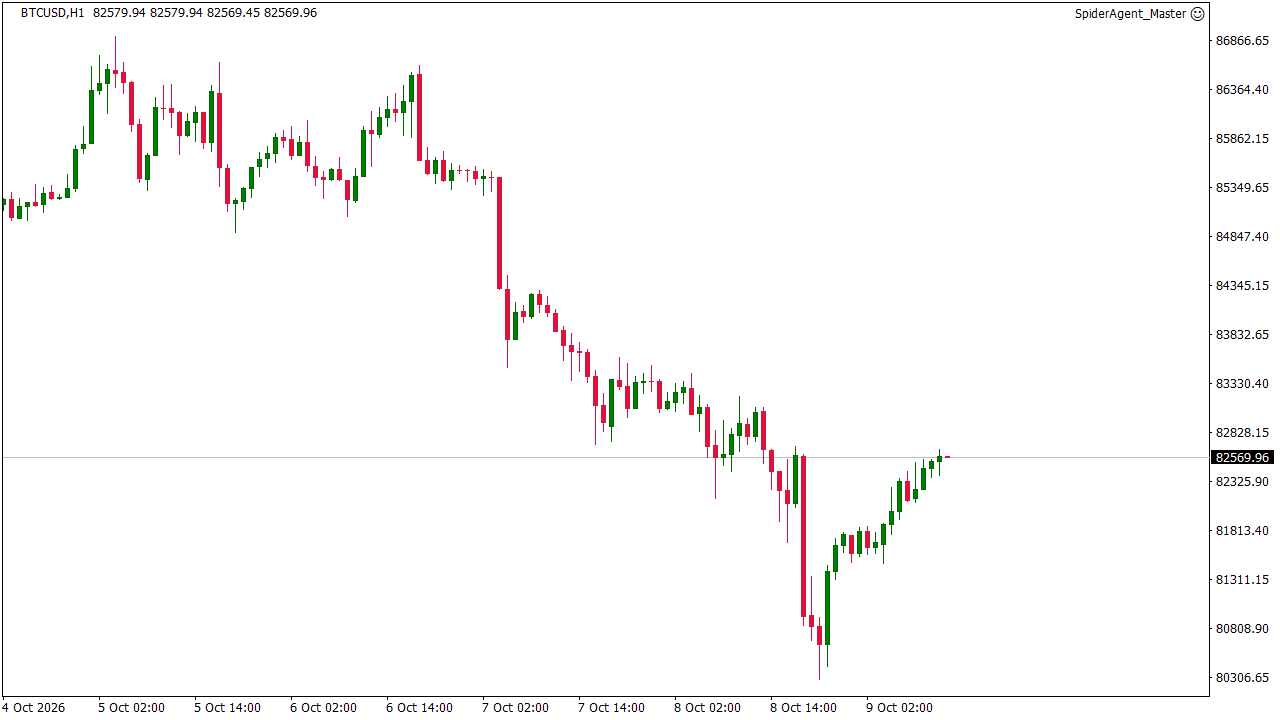This screenshot has height=720, width=1280.
Task: Click price level 86364.40 on the scale
Action: pos(1241,90)
